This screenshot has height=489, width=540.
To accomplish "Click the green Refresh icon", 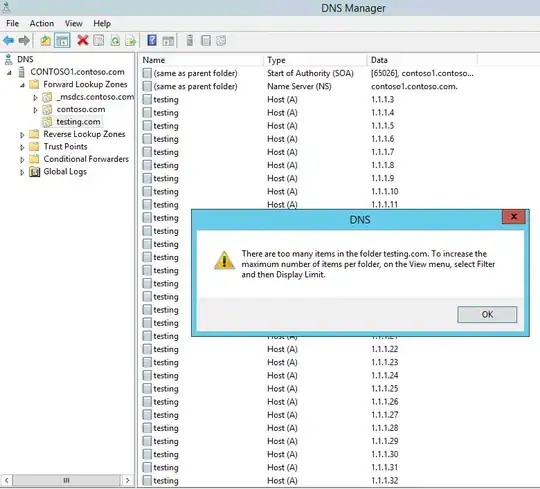I will click(115, 41).
